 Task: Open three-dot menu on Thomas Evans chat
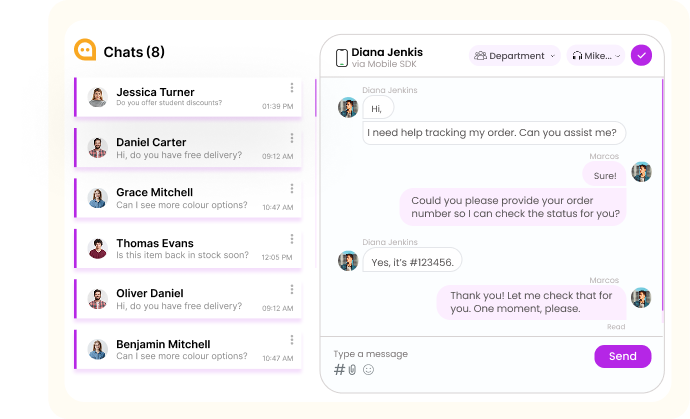click(x=292, y=239)
